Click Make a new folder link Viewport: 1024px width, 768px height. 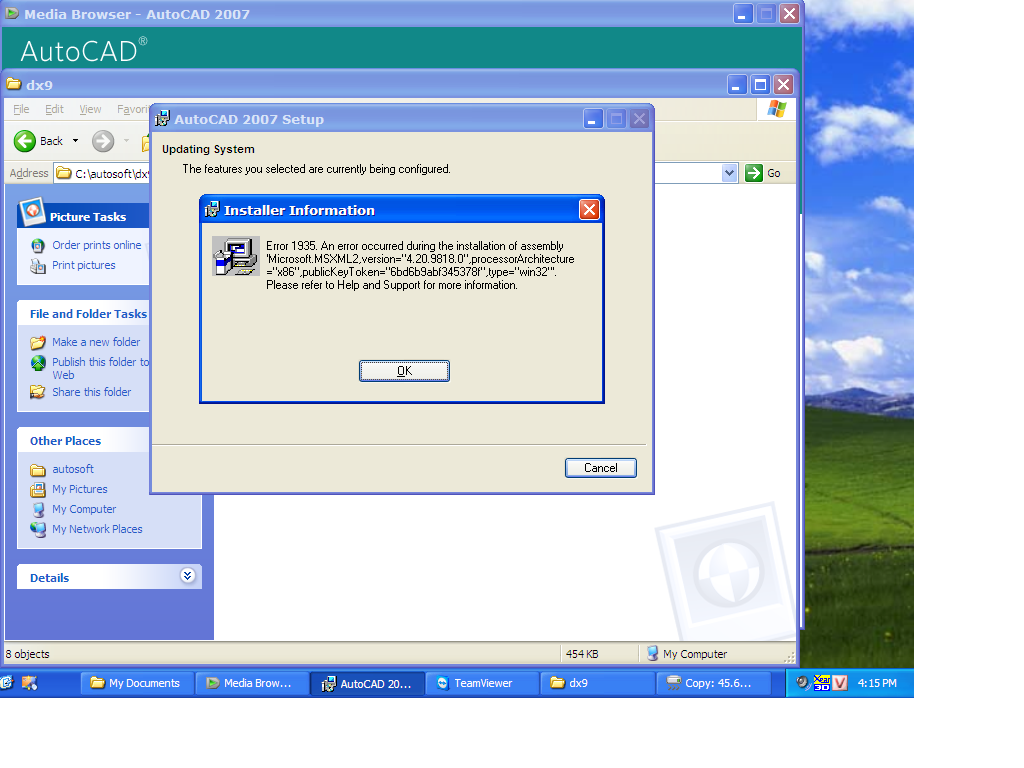(x=96, y=342)
